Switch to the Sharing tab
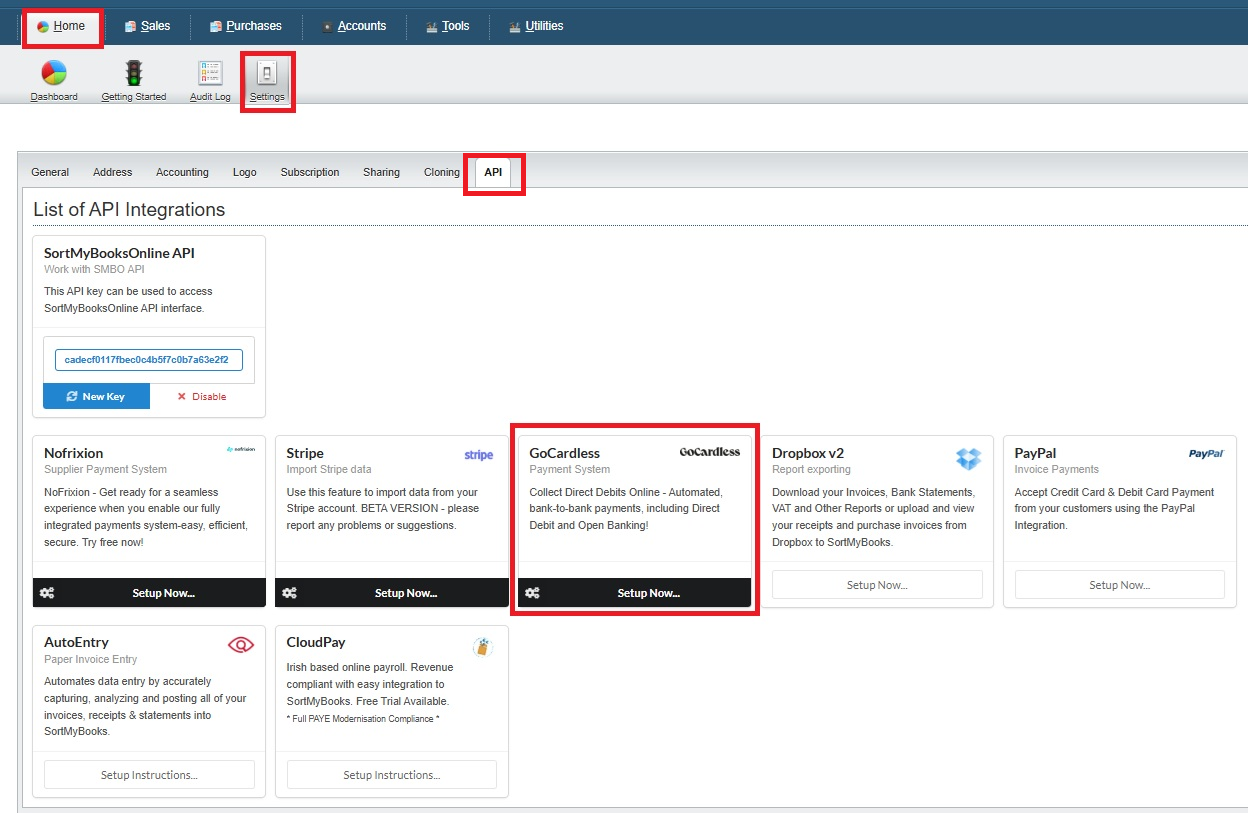Viewport: 1248px width, 813px height. [381, 172]
